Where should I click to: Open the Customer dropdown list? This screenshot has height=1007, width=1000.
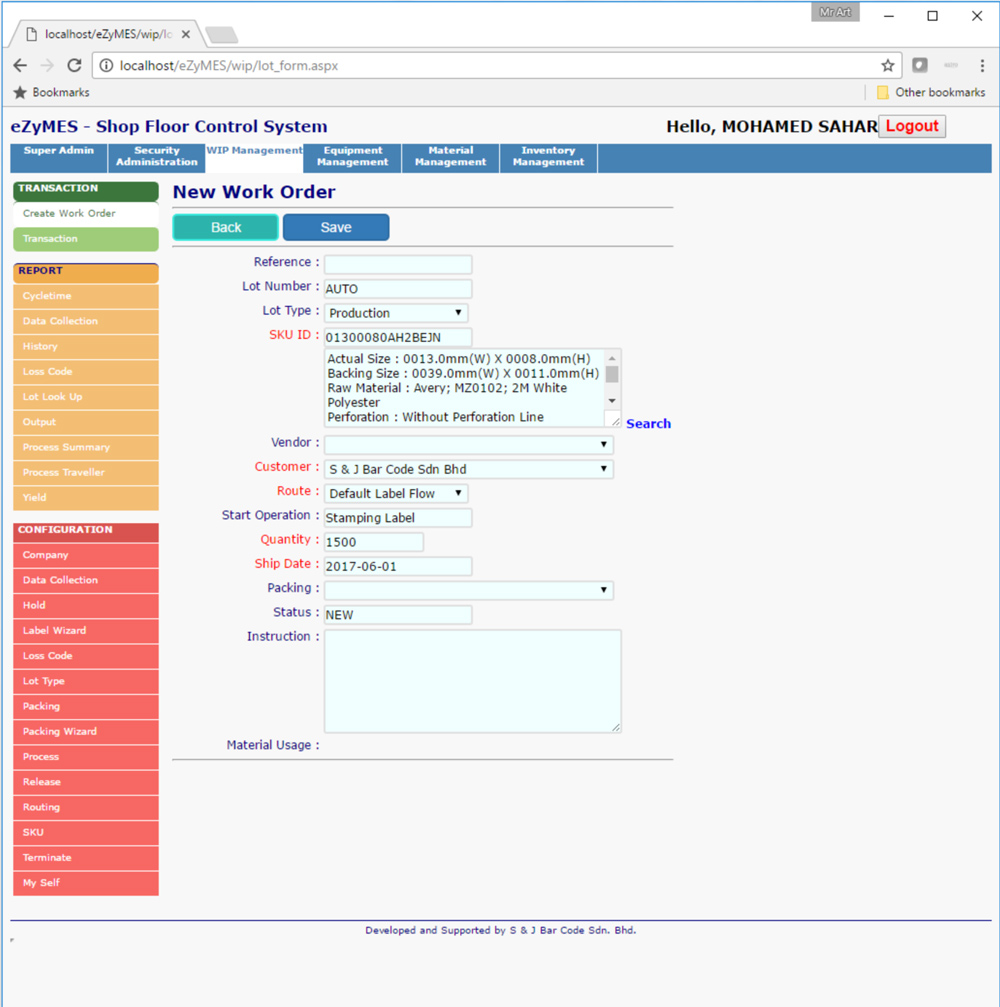pos(468,469)
